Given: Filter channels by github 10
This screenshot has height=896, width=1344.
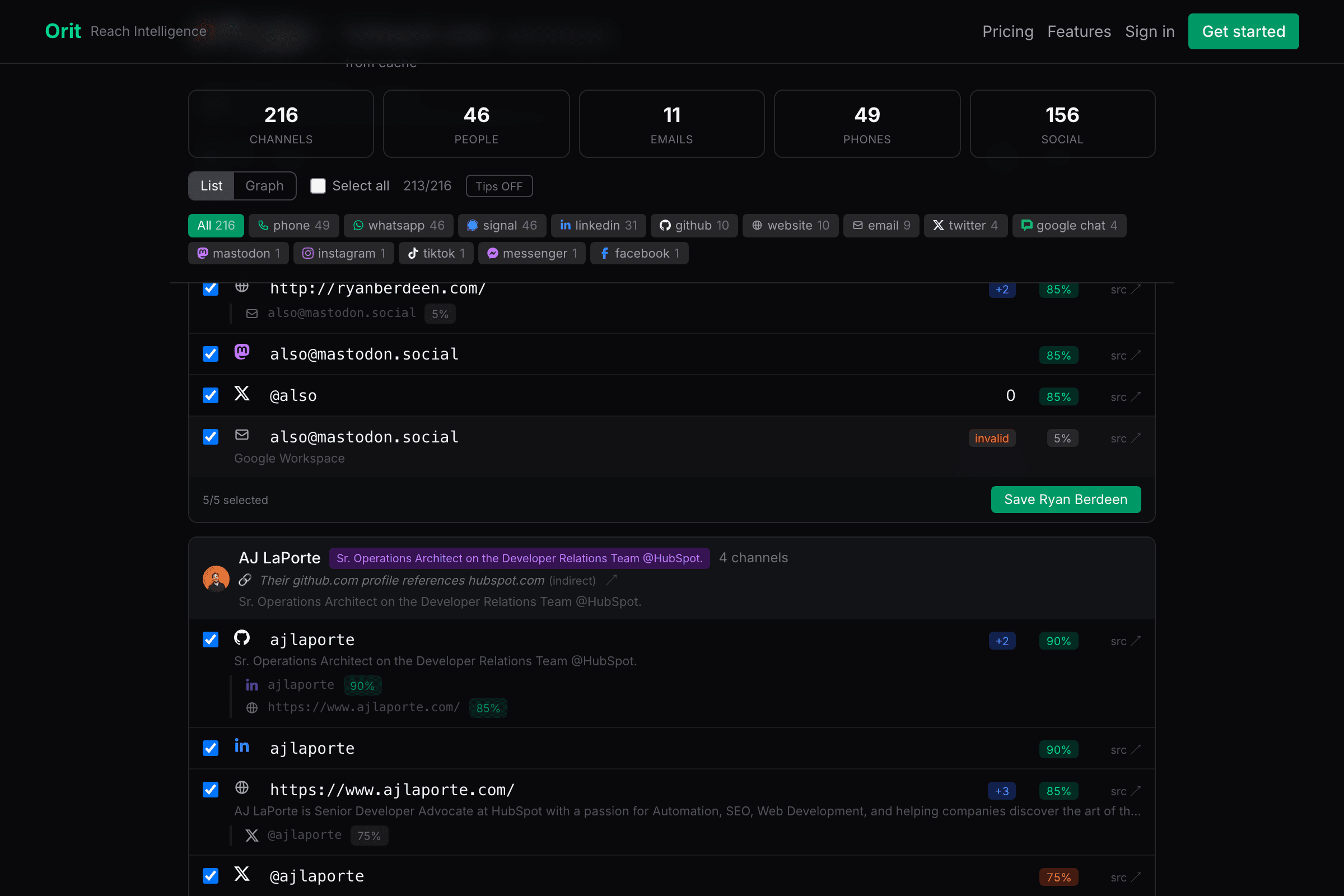Looking at the screenshot, I should 694,226.
